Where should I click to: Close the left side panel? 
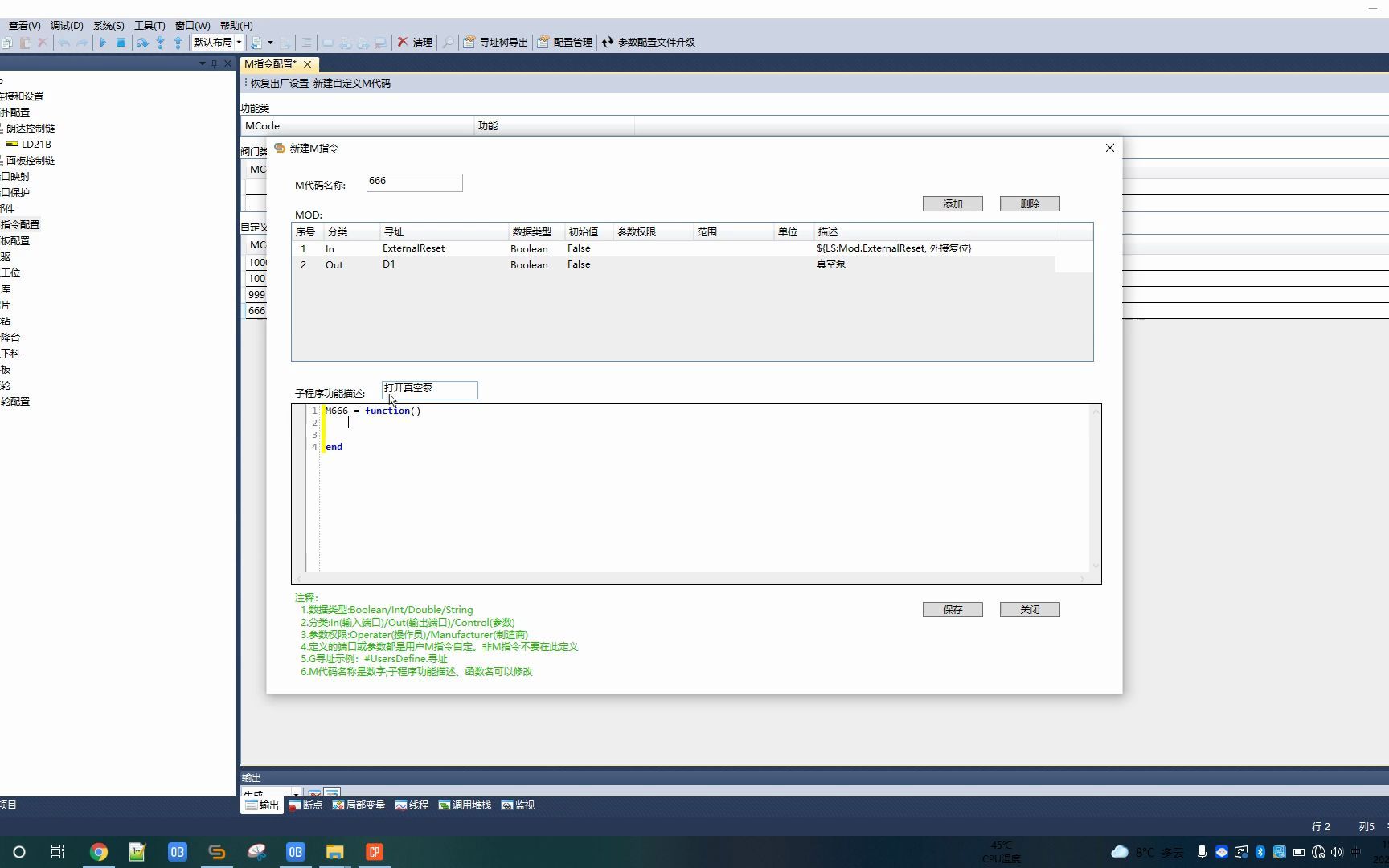click(227, 63)
